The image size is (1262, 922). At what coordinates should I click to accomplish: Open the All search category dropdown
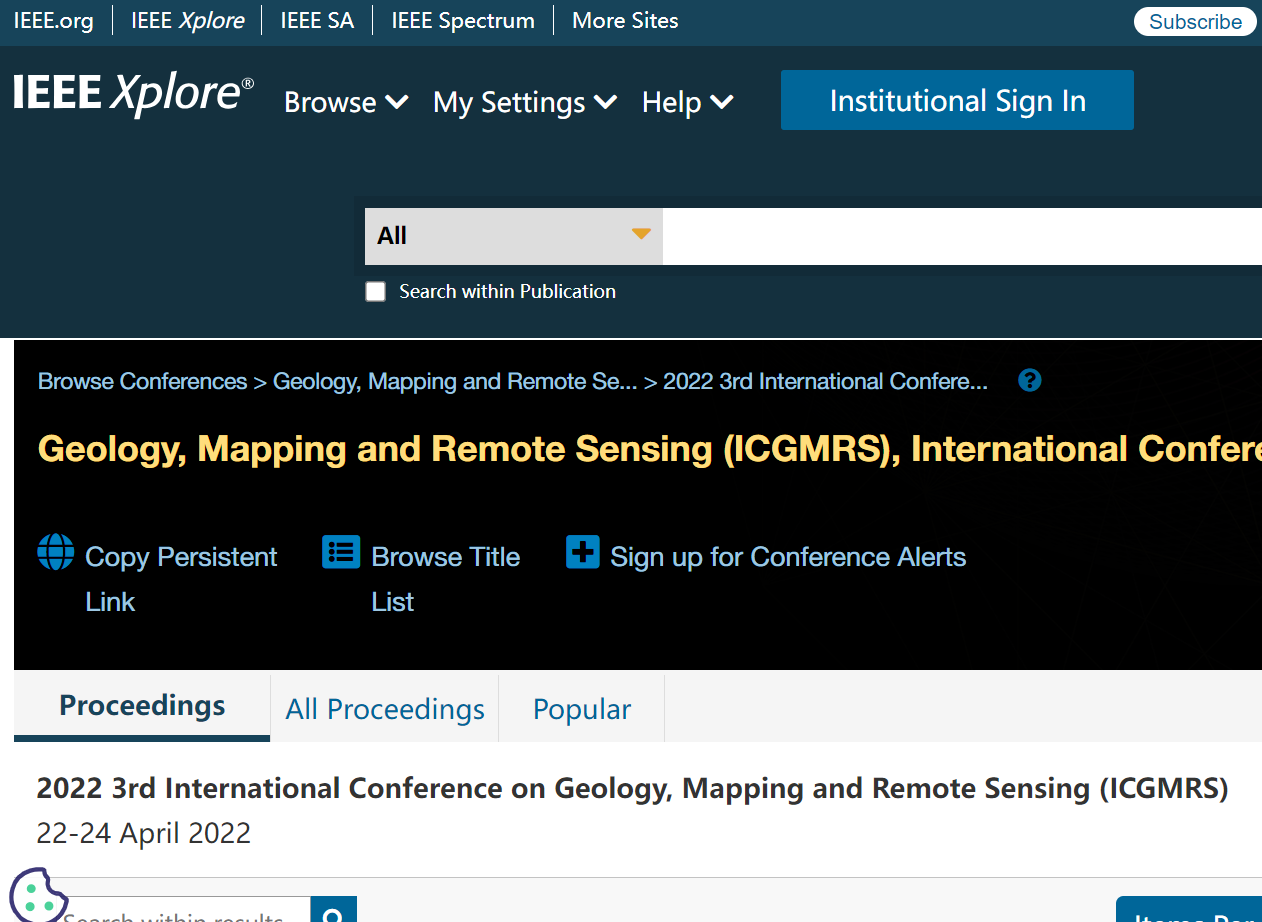click(514, 236)
